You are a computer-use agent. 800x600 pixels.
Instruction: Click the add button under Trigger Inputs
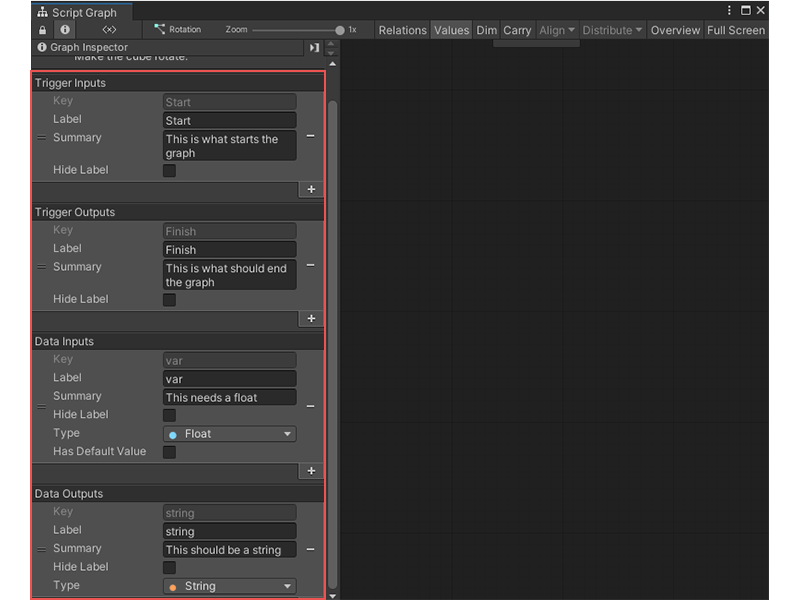[311, 189]
